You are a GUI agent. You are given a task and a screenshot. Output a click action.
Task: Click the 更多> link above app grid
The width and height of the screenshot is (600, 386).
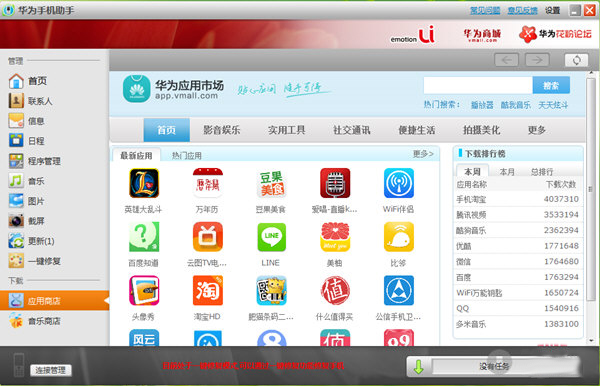pyautogui.click(x=423, y=154)
